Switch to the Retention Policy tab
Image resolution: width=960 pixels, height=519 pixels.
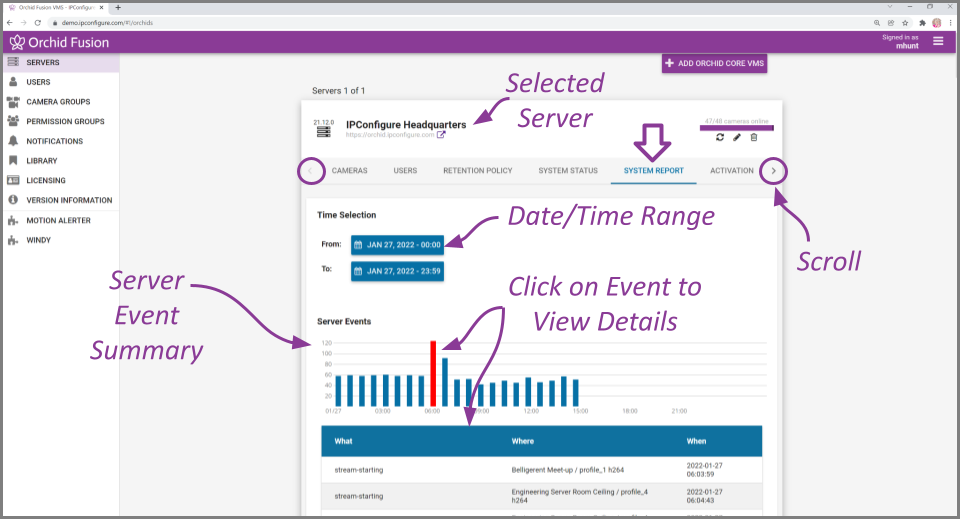pos(478,171)
